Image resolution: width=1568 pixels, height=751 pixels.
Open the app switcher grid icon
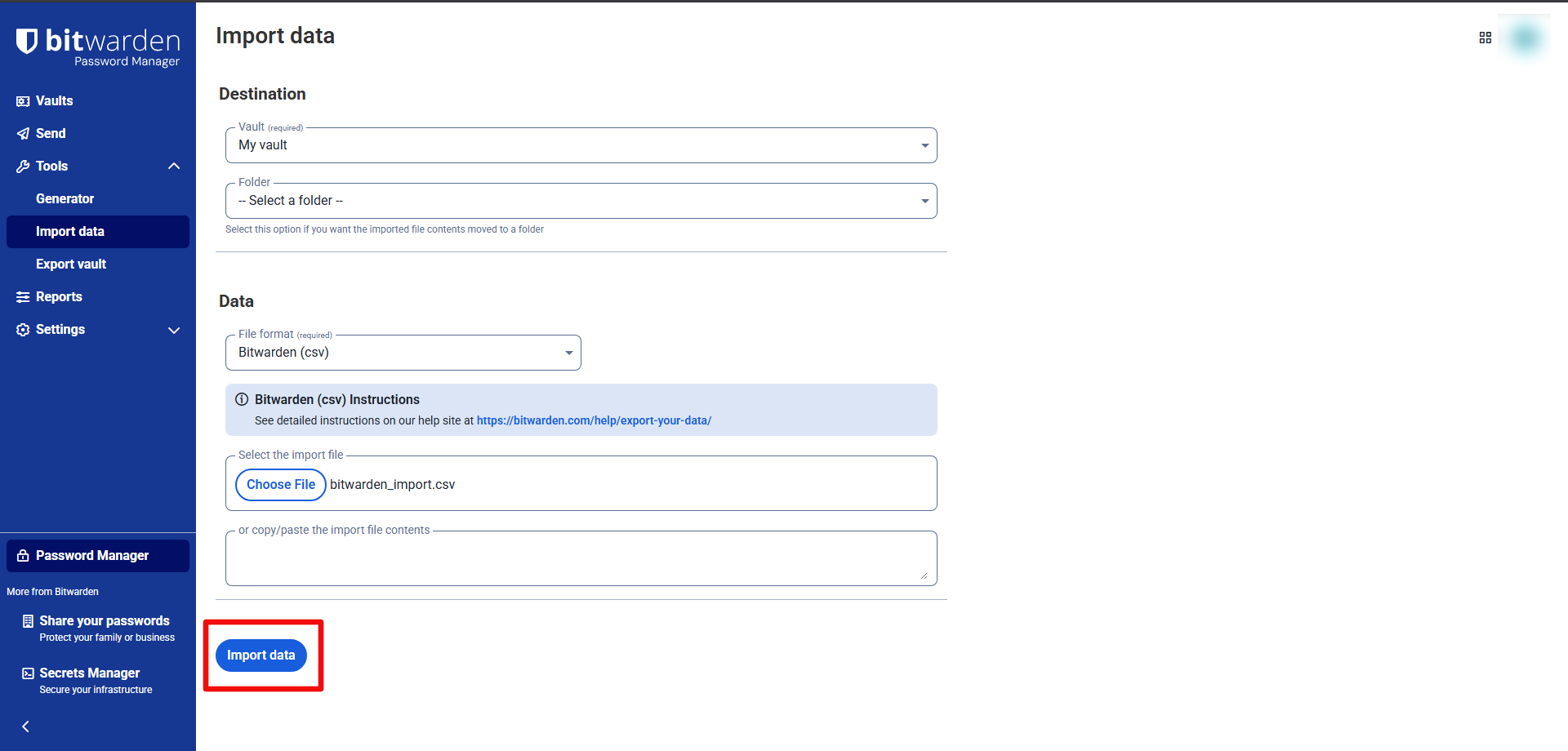point(1485,38)
